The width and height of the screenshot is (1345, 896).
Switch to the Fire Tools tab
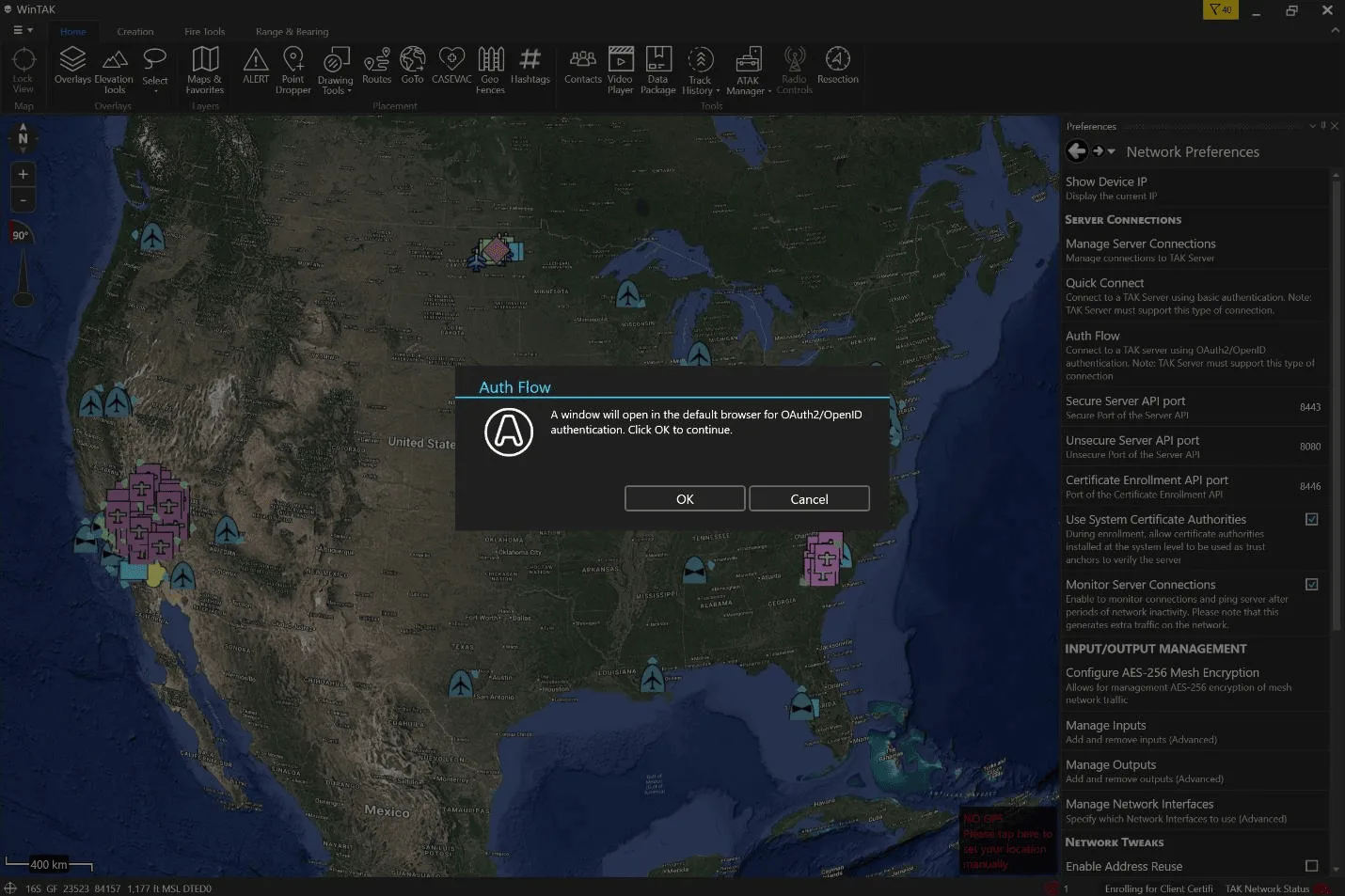[205, 31]
